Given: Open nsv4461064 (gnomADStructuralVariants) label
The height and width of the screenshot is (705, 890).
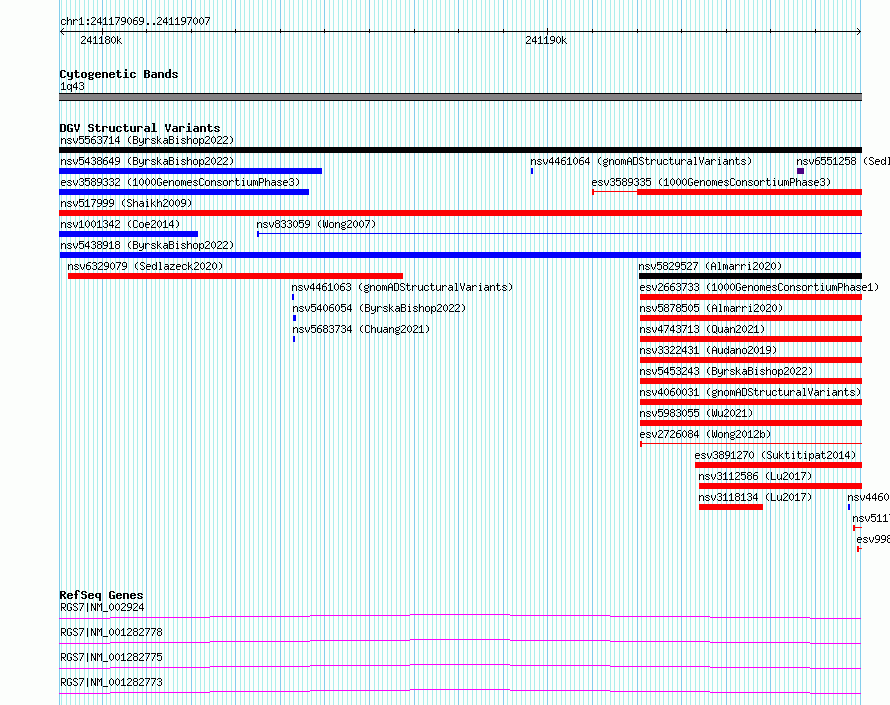Looking at the screenshot, I should [641, 161].
